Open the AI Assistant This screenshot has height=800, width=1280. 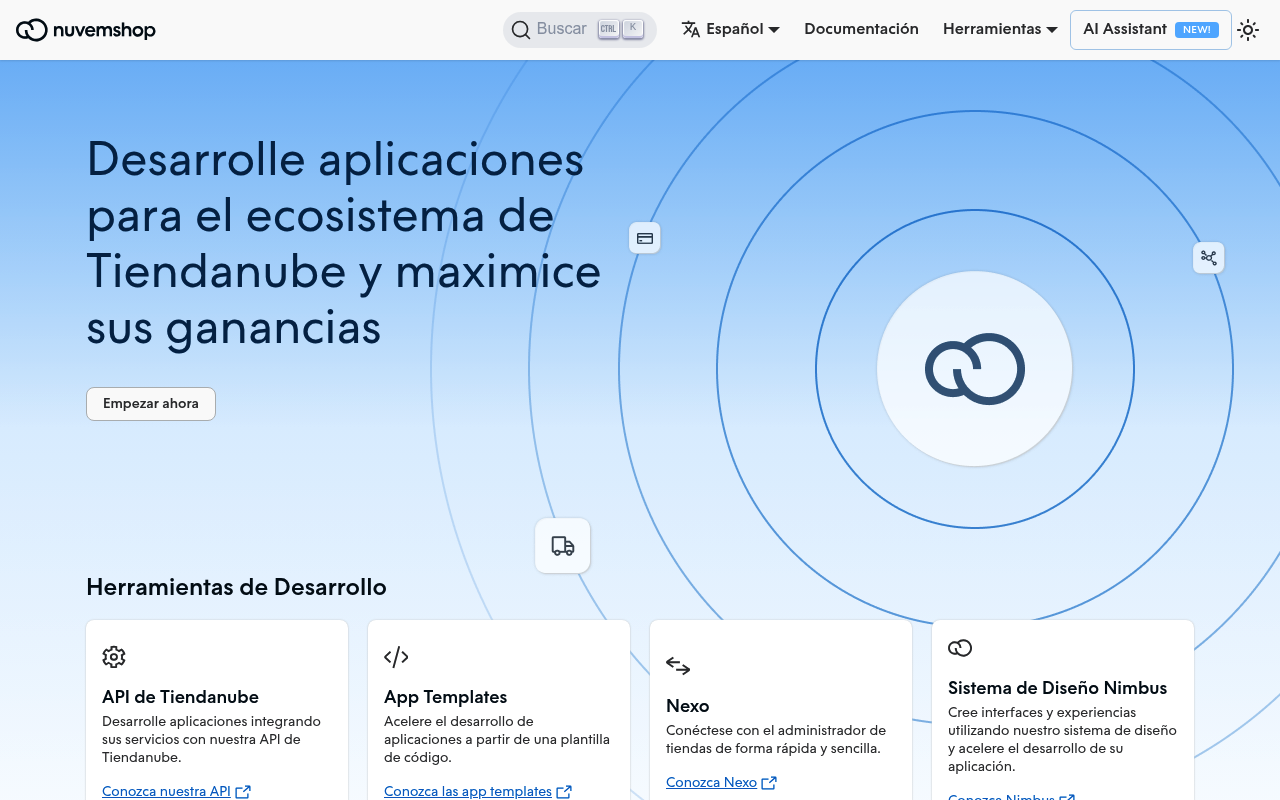click(1151, 30)
